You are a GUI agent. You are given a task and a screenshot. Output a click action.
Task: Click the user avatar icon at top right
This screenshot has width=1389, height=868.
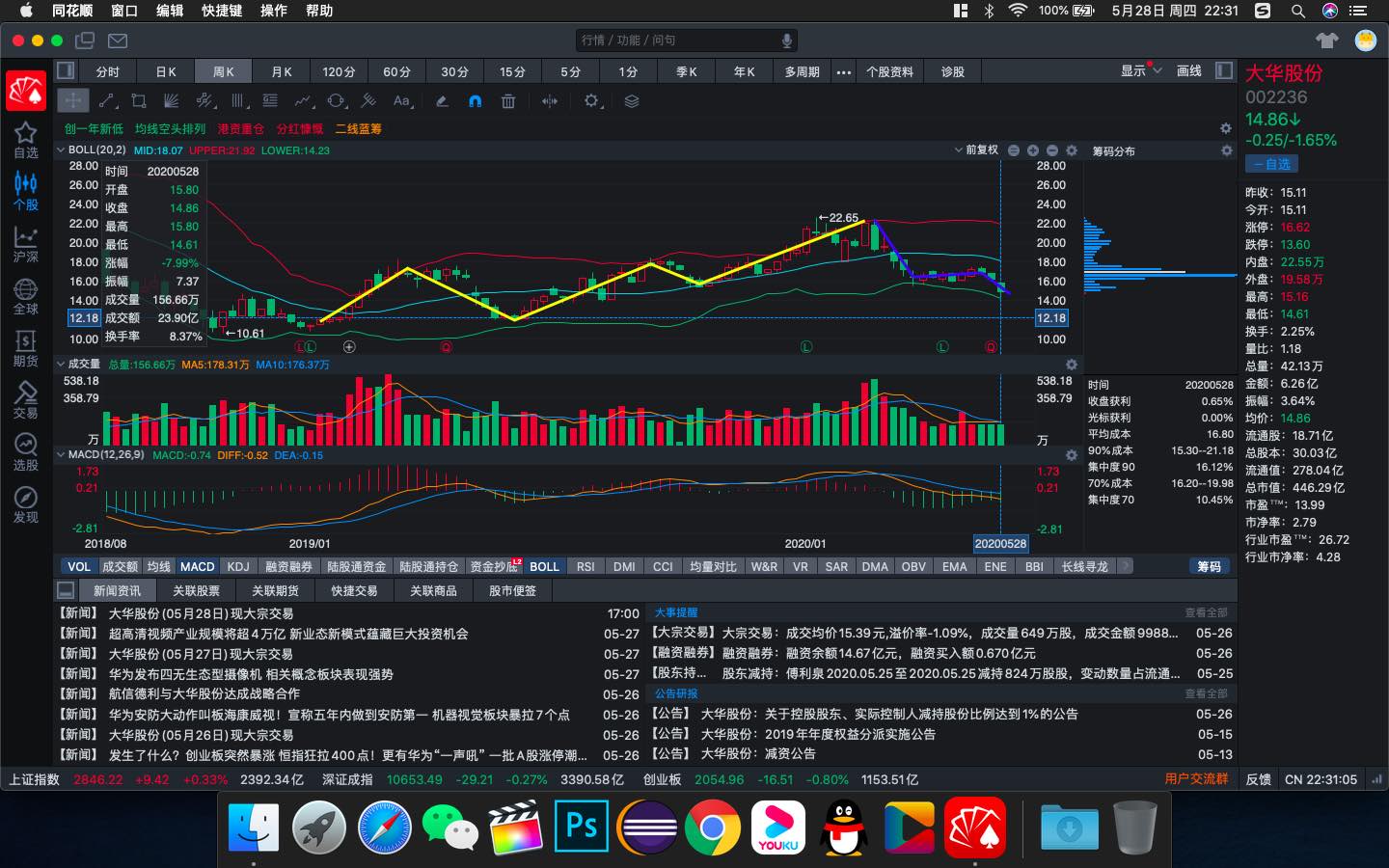pyautogui.click(x=1365, y=41)
